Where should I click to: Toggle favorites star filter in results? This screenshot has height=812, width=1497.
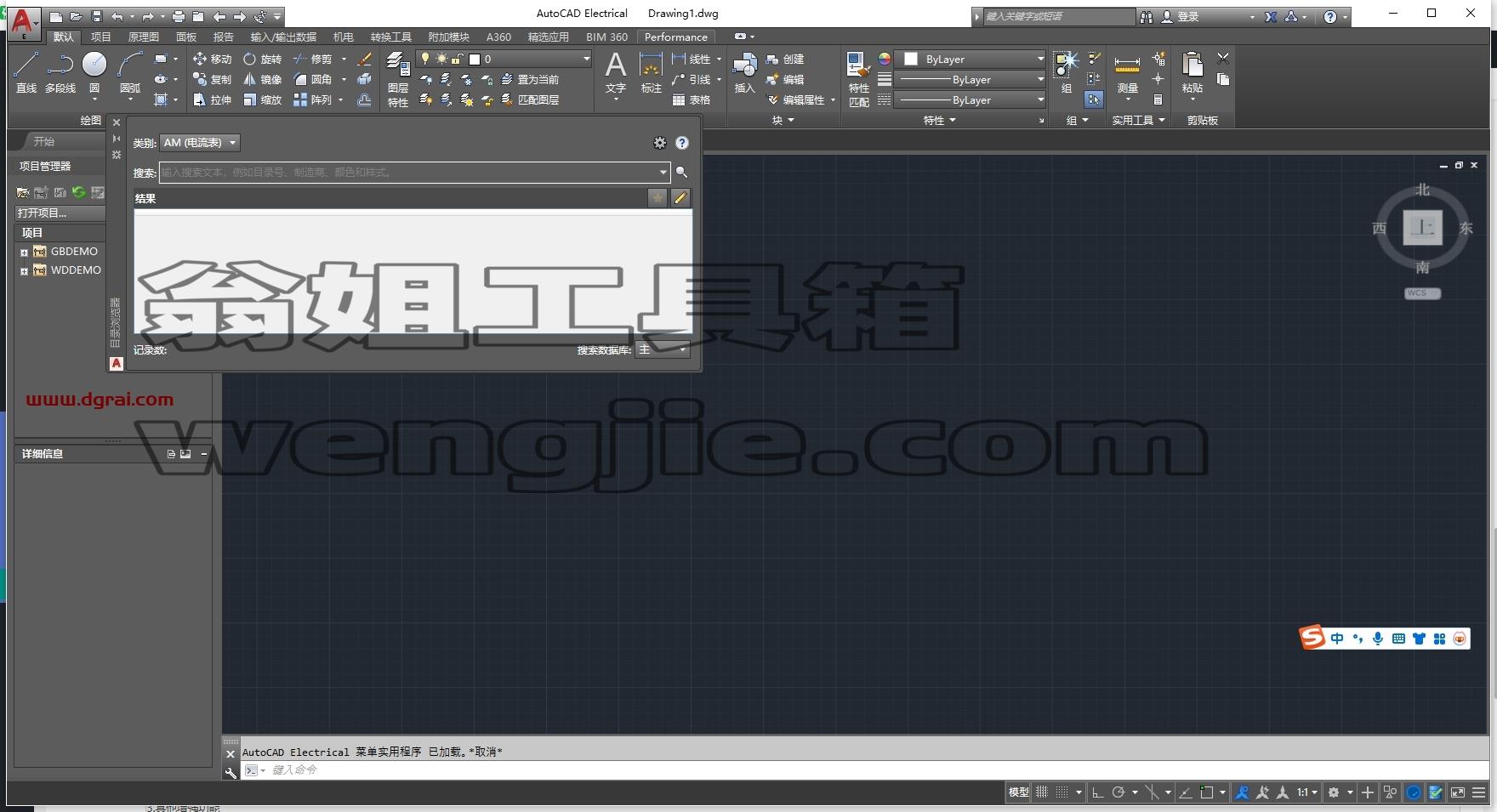pyautogui.click(x=657, y=198)
